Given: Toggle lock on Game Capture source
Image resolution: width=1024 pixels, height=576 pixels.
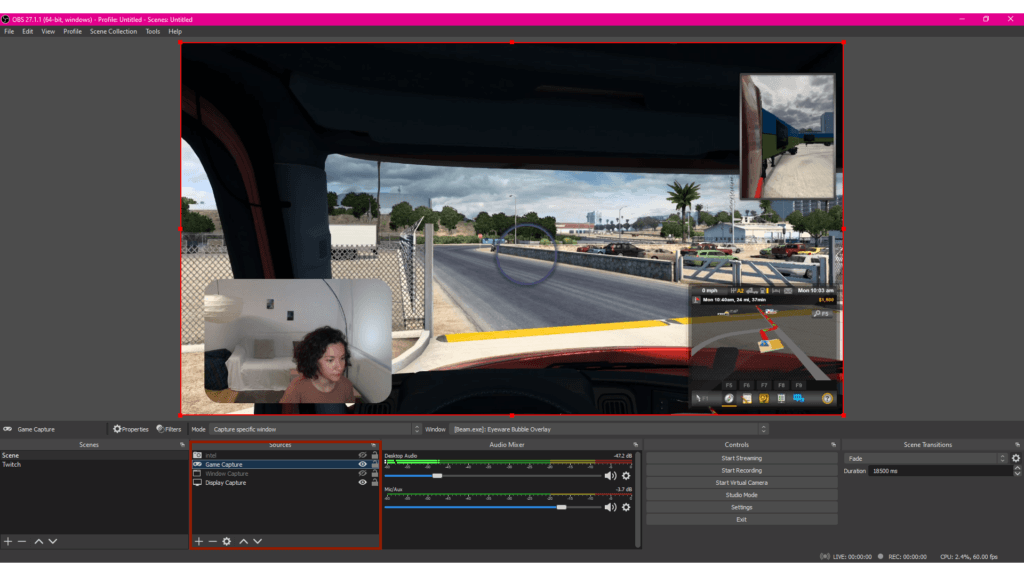Looking at the screenshot, I should pos(375,464).
